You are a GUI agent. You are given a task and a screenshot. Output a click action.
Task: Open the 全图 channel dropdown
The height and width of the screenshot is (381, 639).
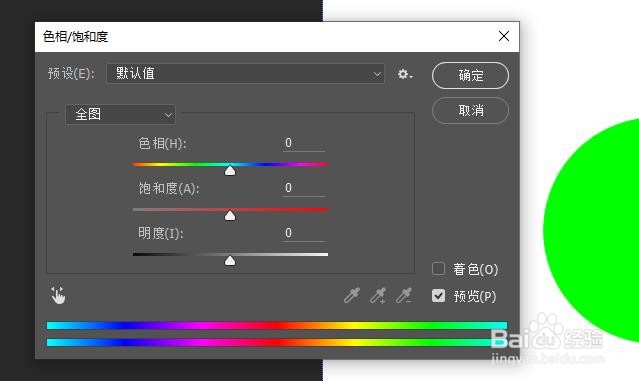(121, 115)
